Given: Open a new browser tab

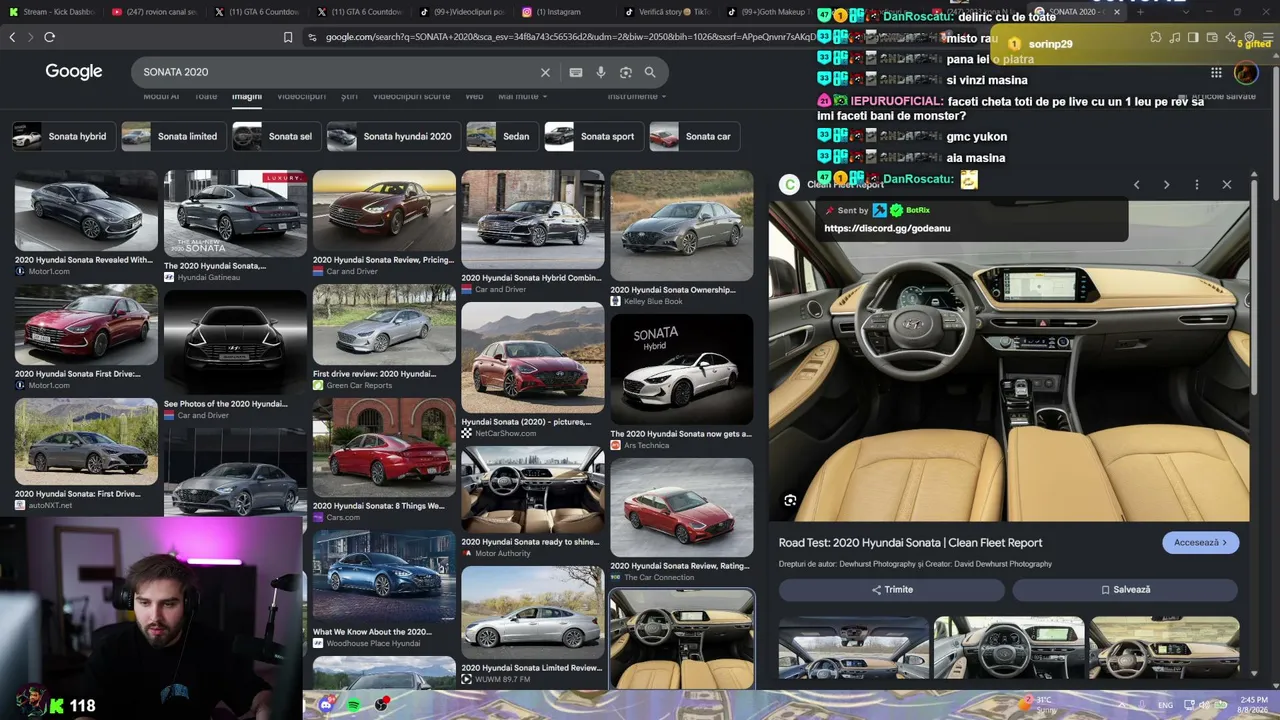Looking at the screenshot, I should pyautogui.click(x=1140, y=12).
